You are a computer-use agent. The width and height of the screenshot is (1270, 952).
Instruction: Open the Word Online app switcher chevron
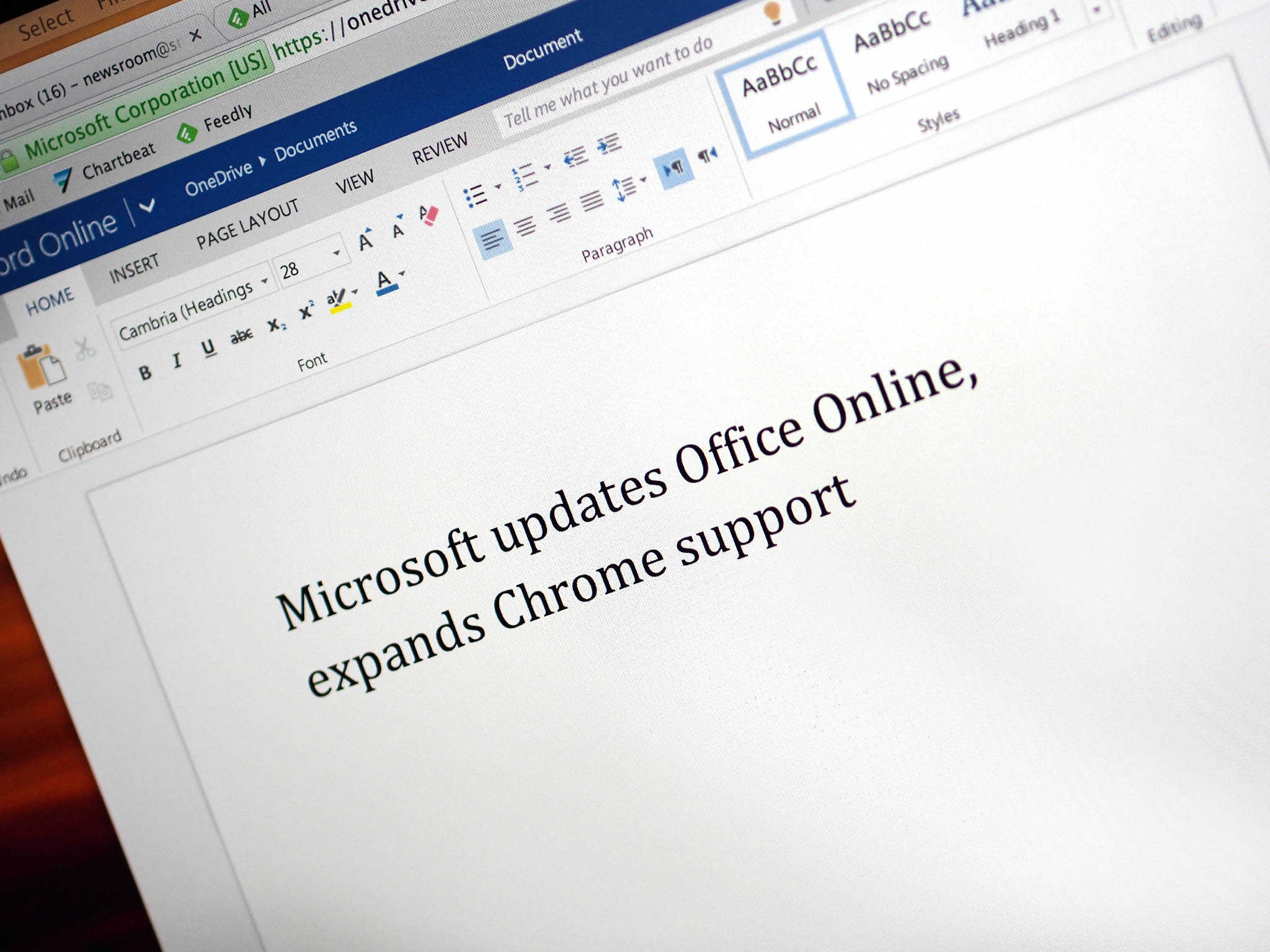coord(148,206)
